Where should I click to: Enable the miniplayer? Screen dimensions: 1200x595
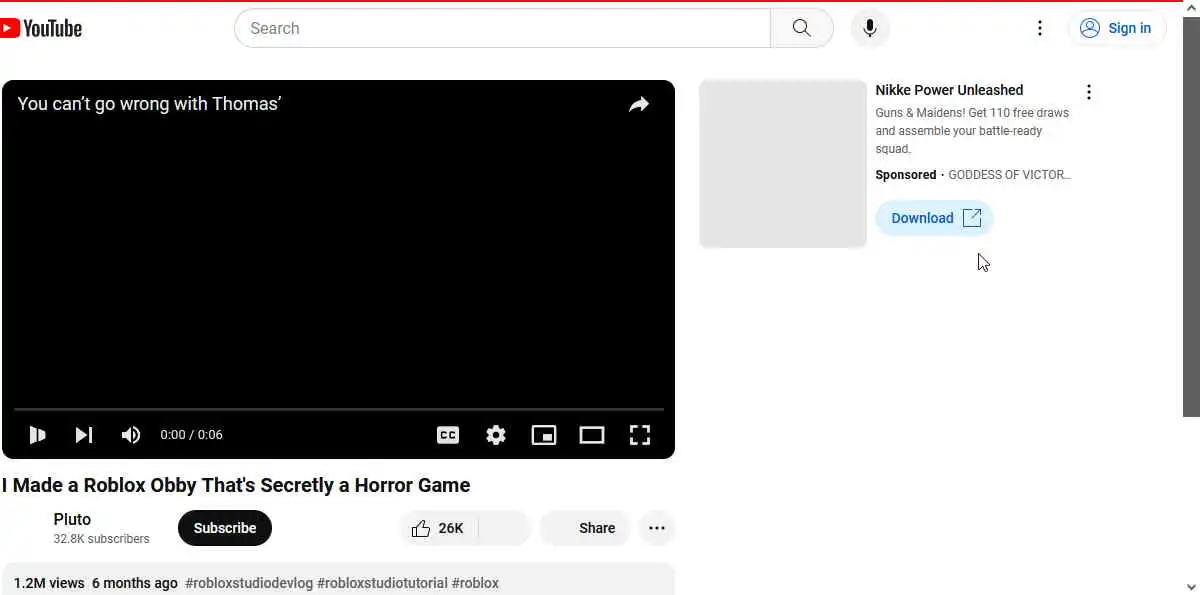[544, 435]
